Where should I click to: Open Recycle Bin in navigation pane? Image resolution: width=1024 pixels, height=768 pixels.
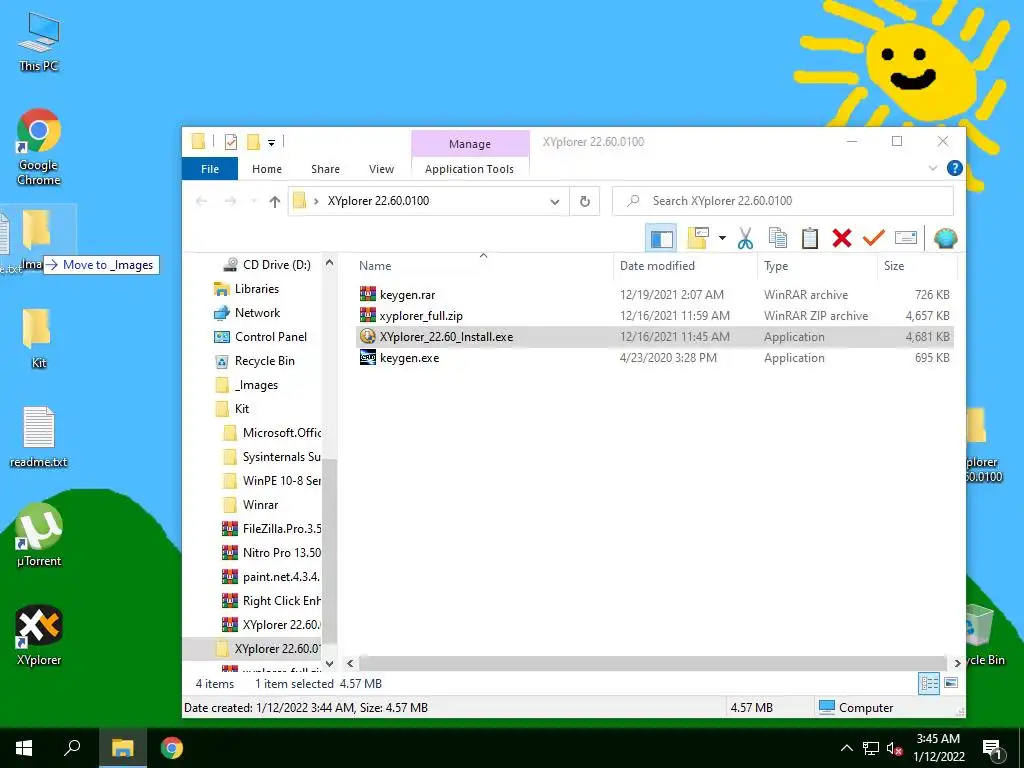click(255, 361)
